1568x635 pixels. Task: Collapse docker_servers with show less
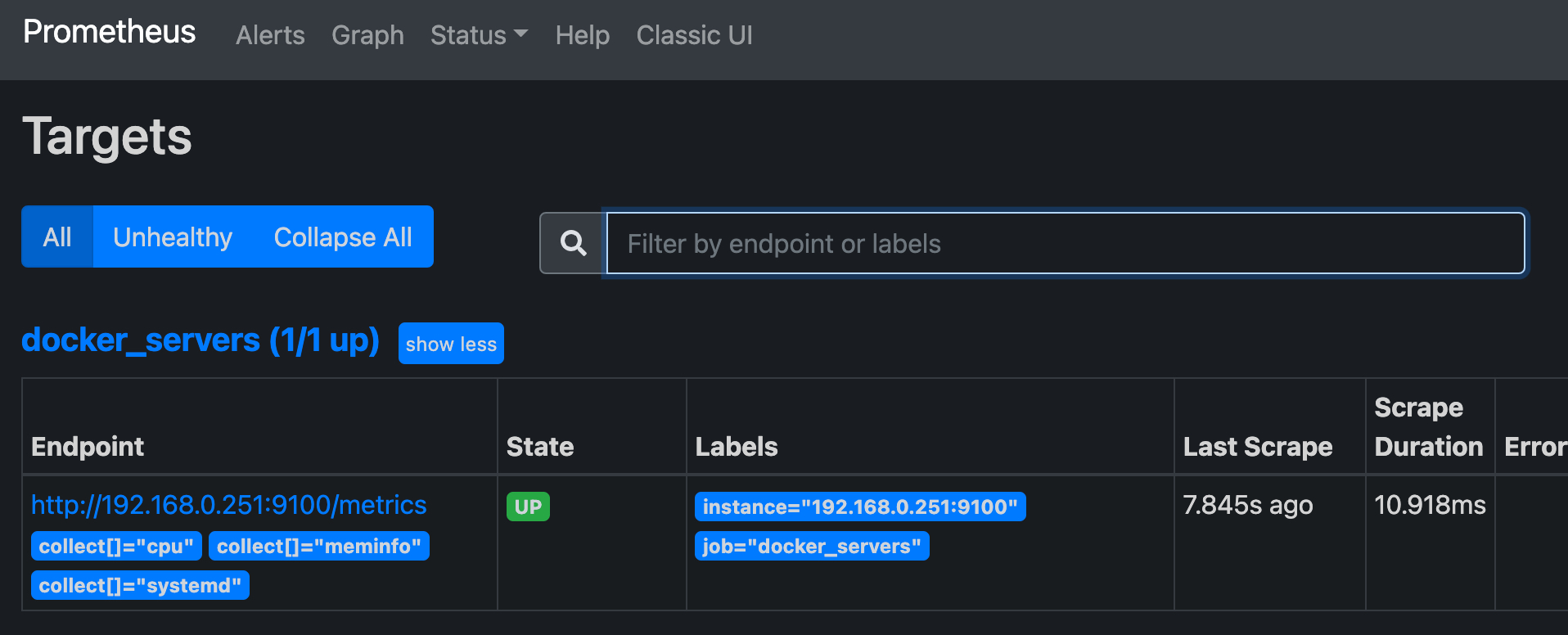pyautogui.click(x=451, y=344)
